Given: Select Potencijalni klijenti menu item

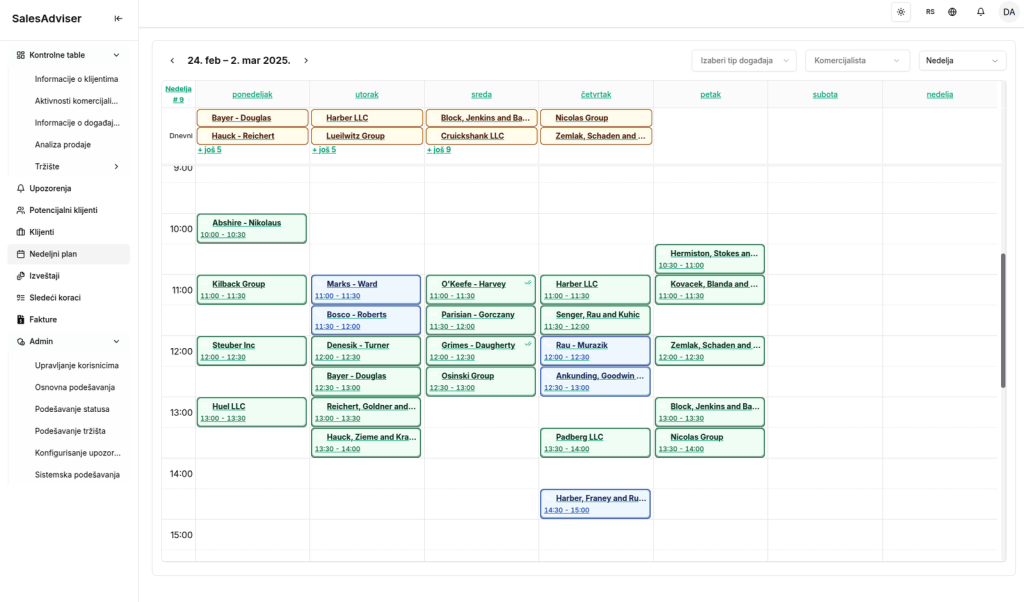Looking at the screenshot, I should (x=63, y=210).
